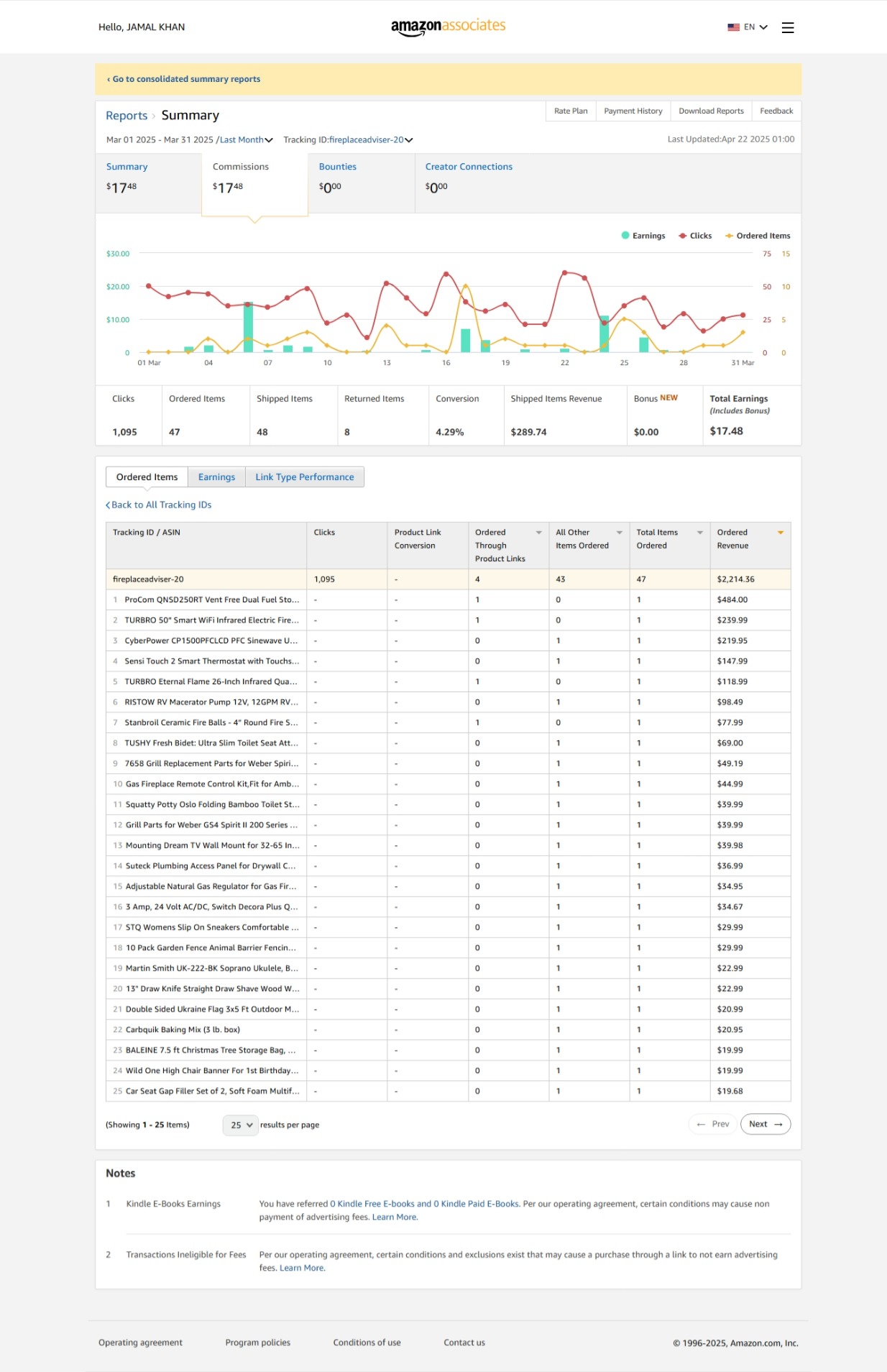
Task: Click Learn More in Kindle E-Books note
Action: coord(395,1217)
